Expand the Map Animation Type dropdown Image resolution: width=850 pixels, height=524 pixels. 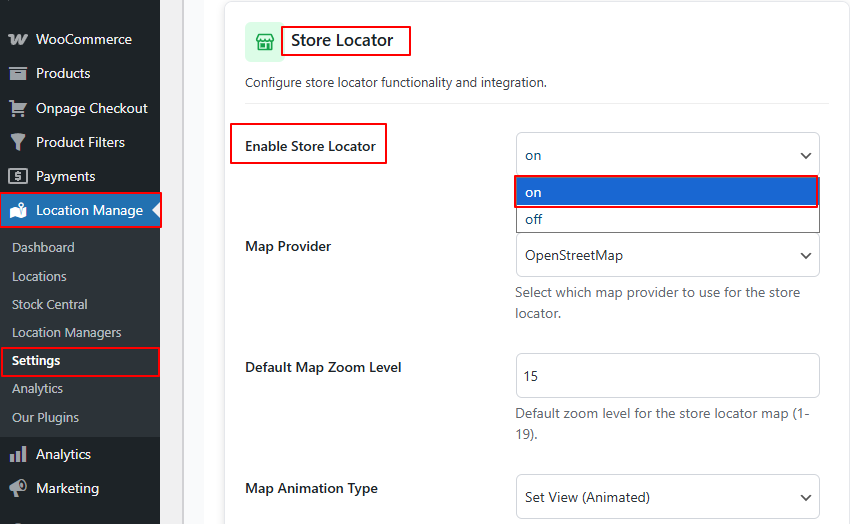[666, 497]
